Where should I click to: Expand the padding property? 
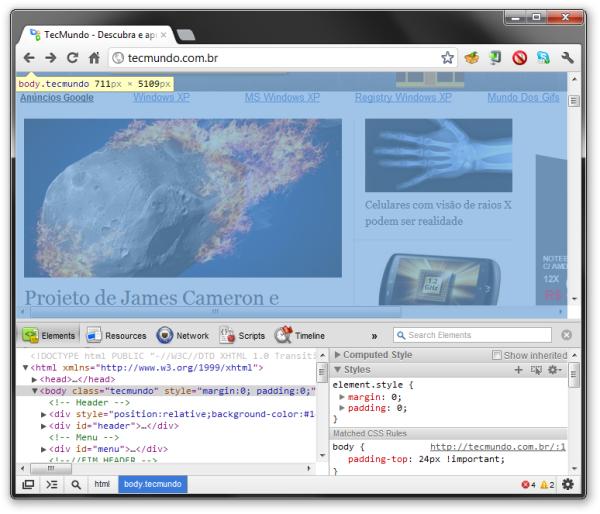coord(342,408)
